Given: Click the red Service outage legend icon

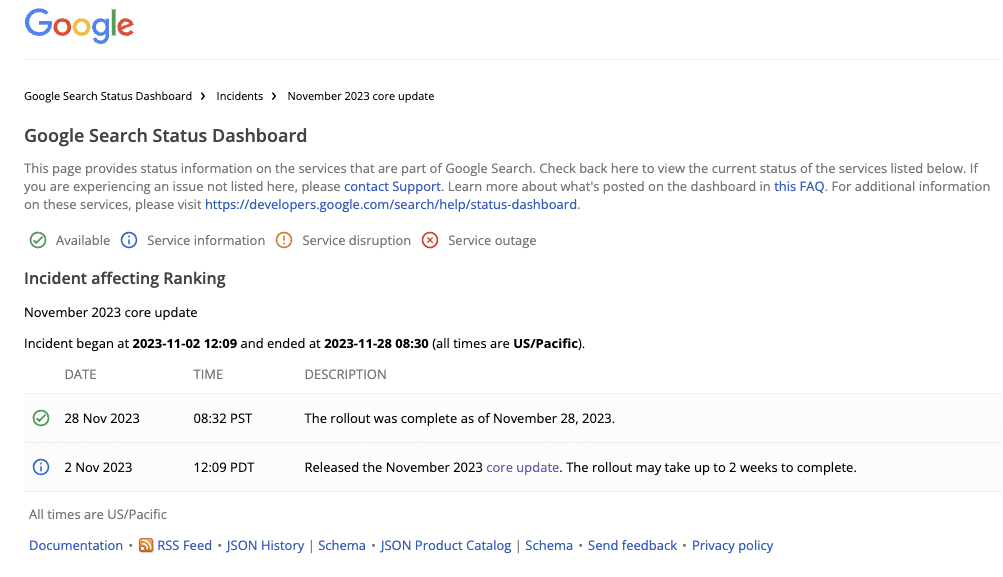Looking at the screenshot, I should (x=430, y=240).
